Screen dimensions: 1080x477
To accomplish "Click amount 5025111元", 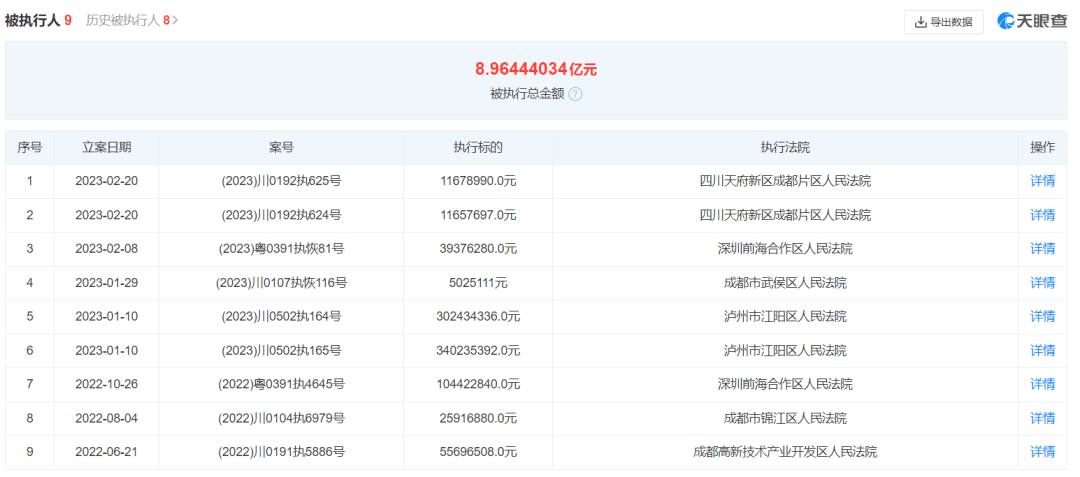I will click(x=478, y=282).
